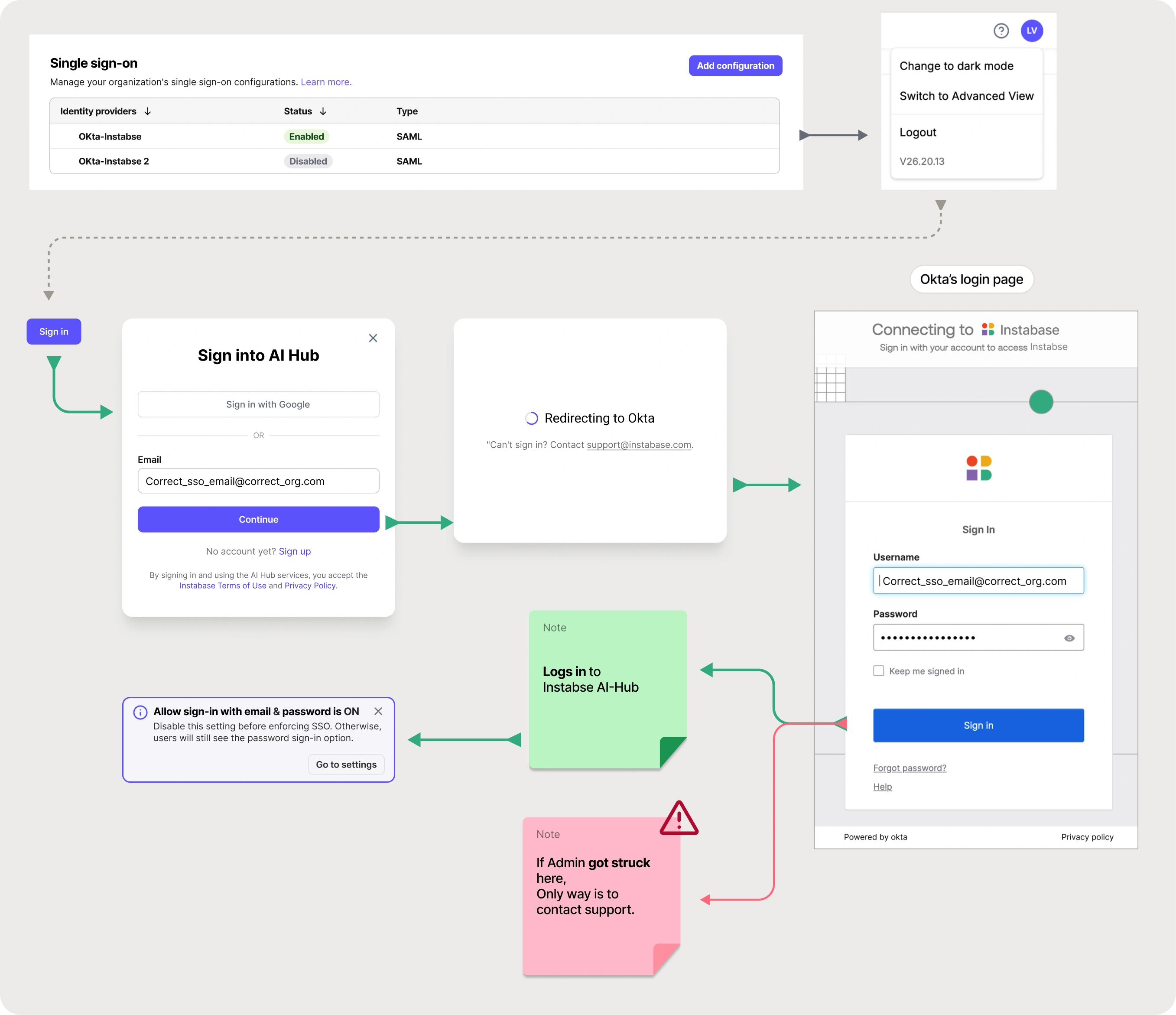Click the info icon in the SSO banner
This screenshot has width=1176, height=1015.
[140, 712]
